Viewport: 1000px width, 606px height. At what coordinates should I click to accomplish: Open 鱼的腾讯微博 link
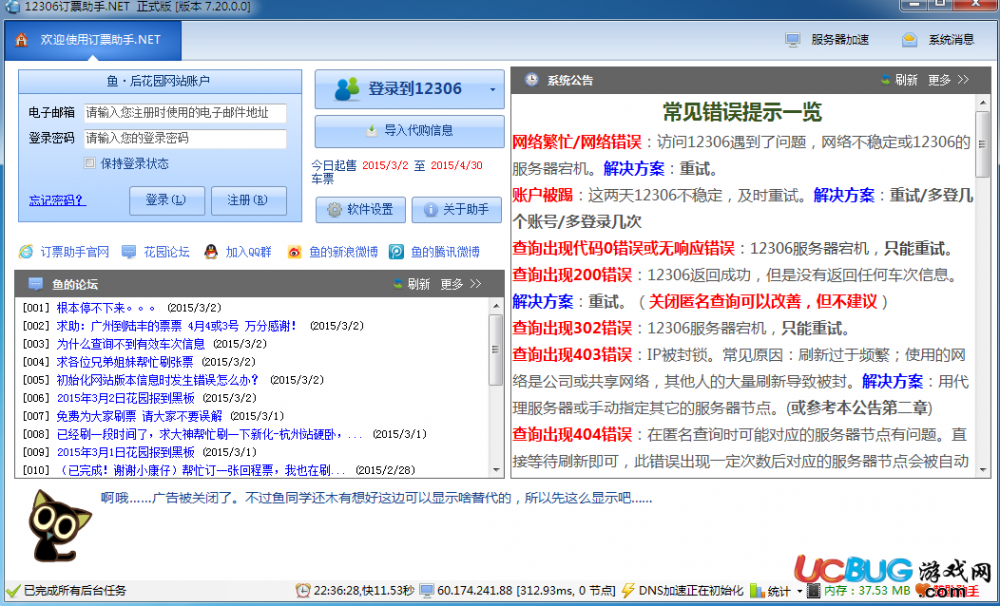(x=445, y=252)
